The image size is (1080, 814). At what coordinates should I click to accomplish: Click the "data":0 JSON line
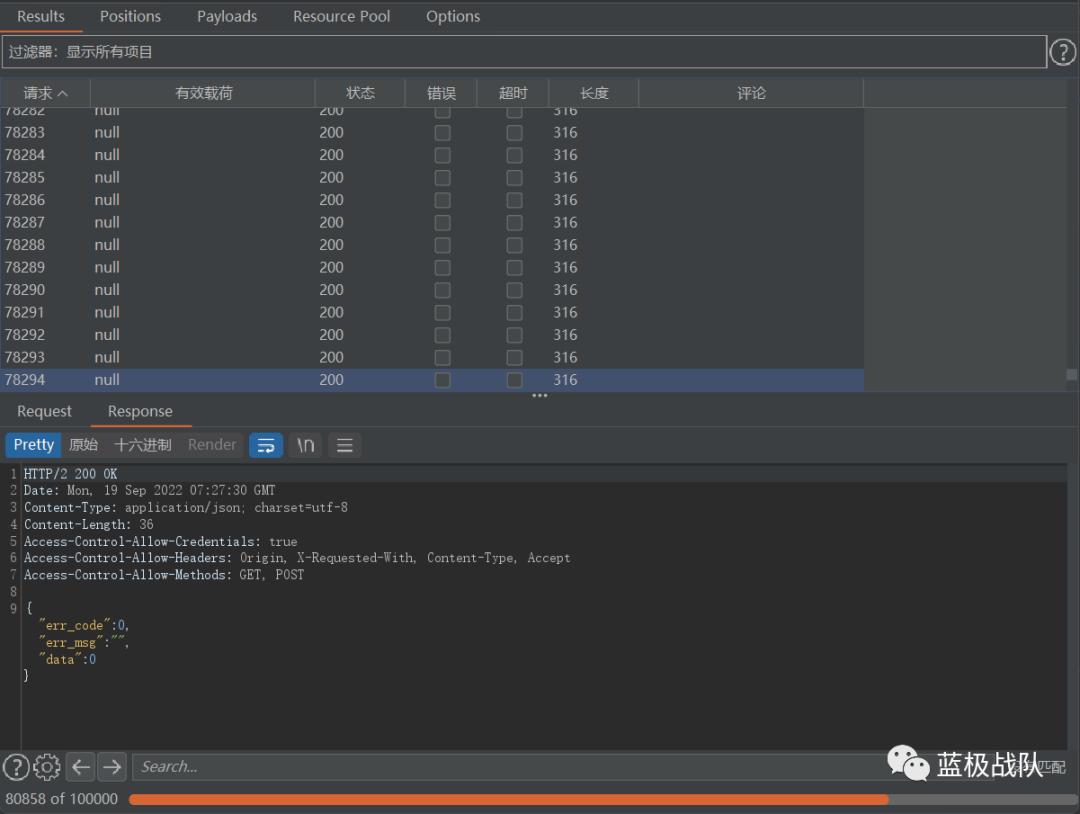point(68,659)
